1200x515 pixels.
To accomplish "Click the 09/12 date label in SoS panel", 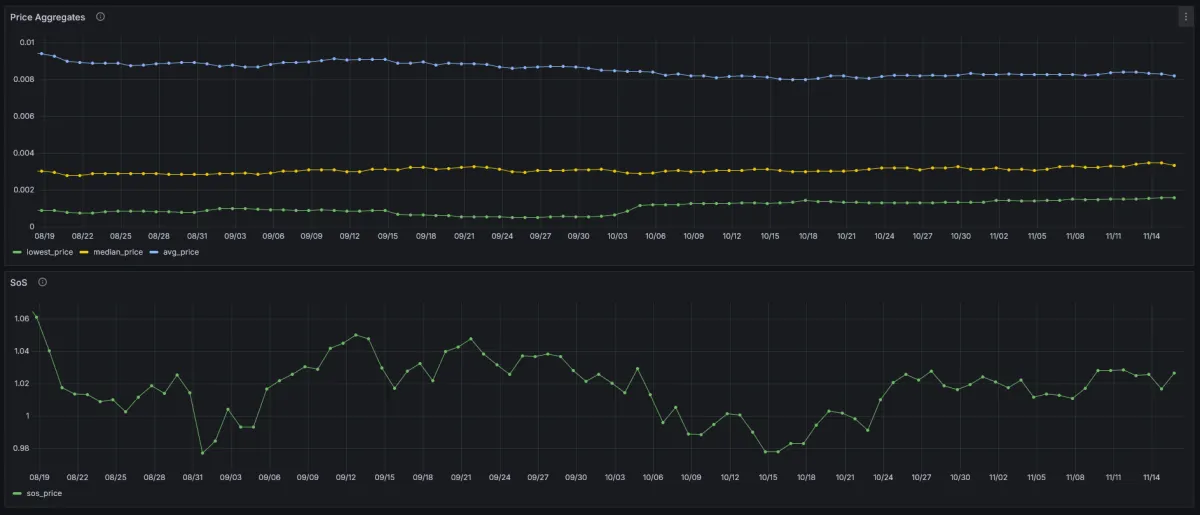I will tap(346, 478).
